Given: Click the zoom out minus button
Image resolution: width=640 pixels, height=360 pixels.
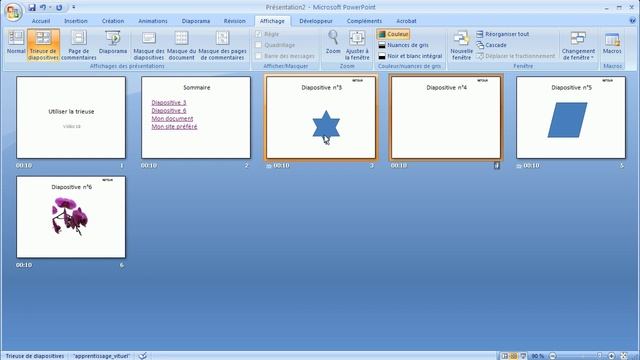Looking at the screenshot, I should (x=553, y=356).
